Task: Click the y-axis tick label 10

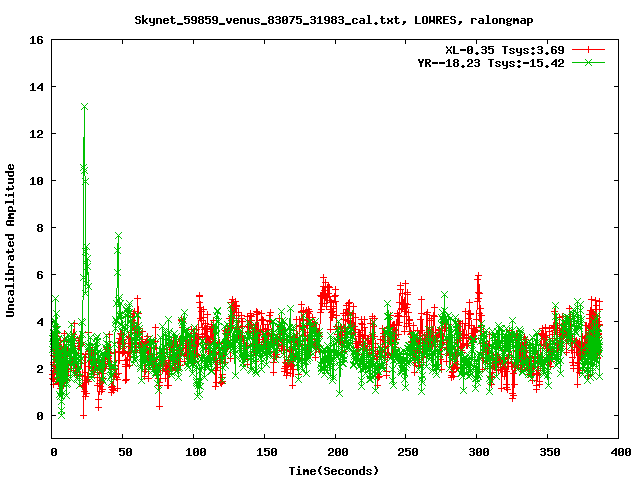Action: 36,181
